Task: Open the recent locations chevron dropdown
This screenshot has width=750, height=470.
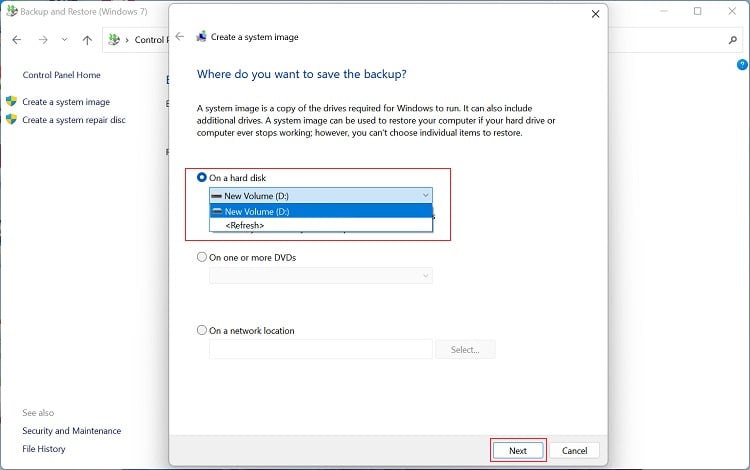Action: click(x=65, y=40)
